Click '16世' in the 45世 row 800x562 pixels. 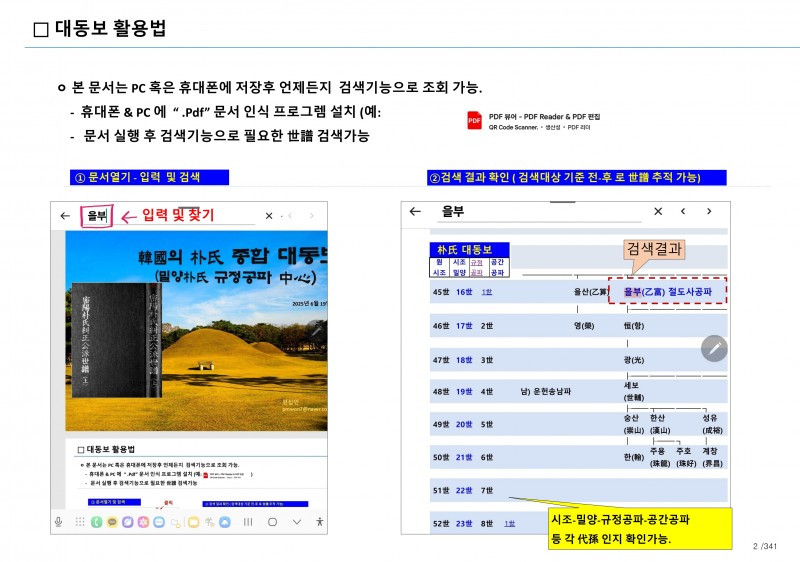464,292
